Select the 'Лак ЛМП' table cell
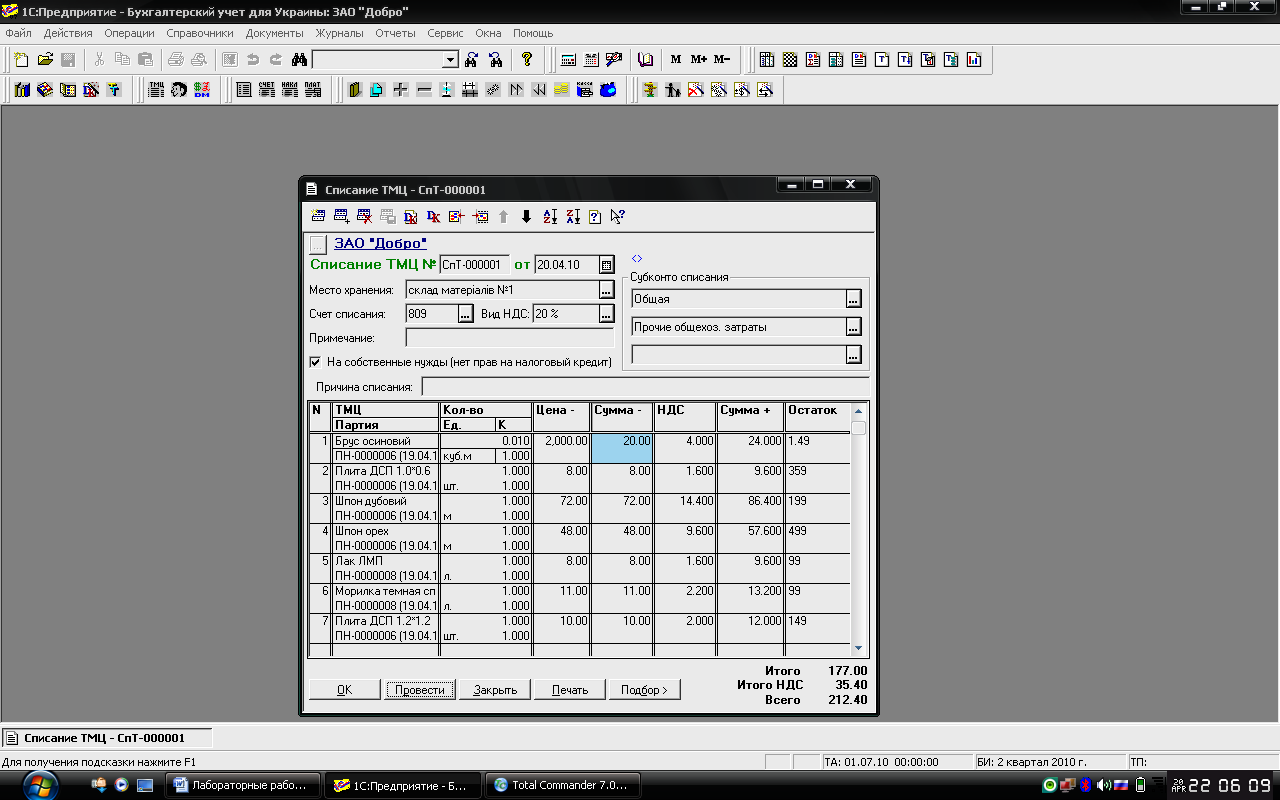Viewport: 1280px width, 800px height. [386, 561]
